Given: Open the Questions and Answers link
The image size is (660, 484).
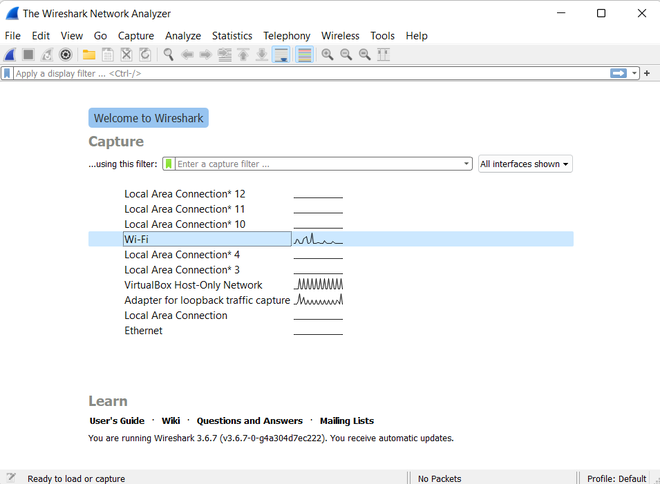Looking at the screenshot, I should (x=250, y=421).
